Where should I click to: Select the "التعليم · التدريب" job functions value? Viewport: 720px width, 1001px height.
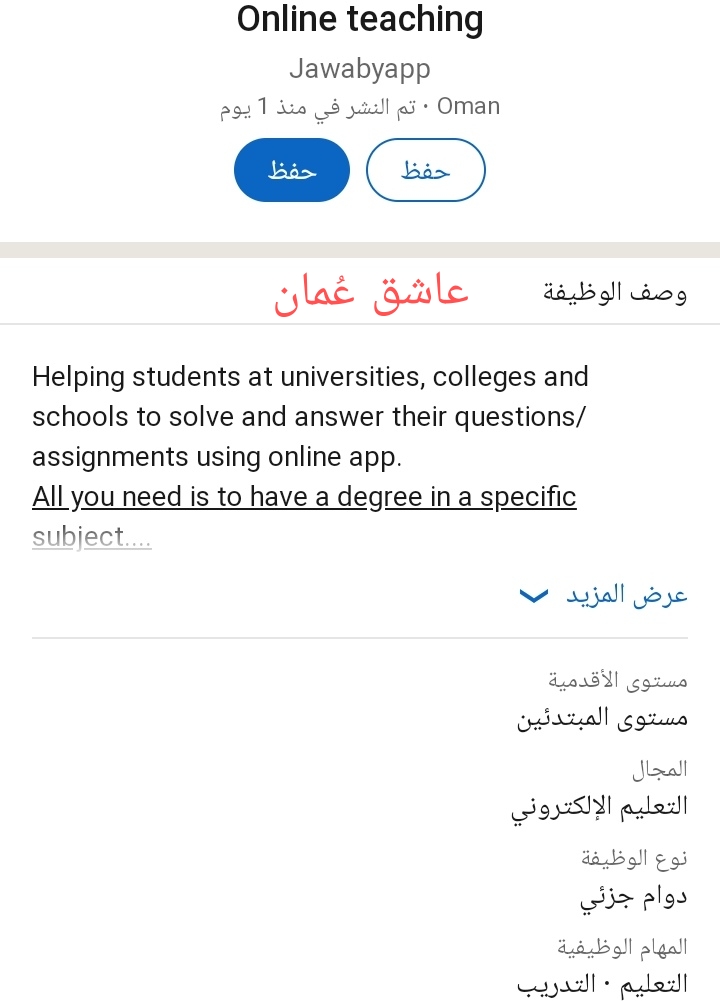click(x=602, y=985)
